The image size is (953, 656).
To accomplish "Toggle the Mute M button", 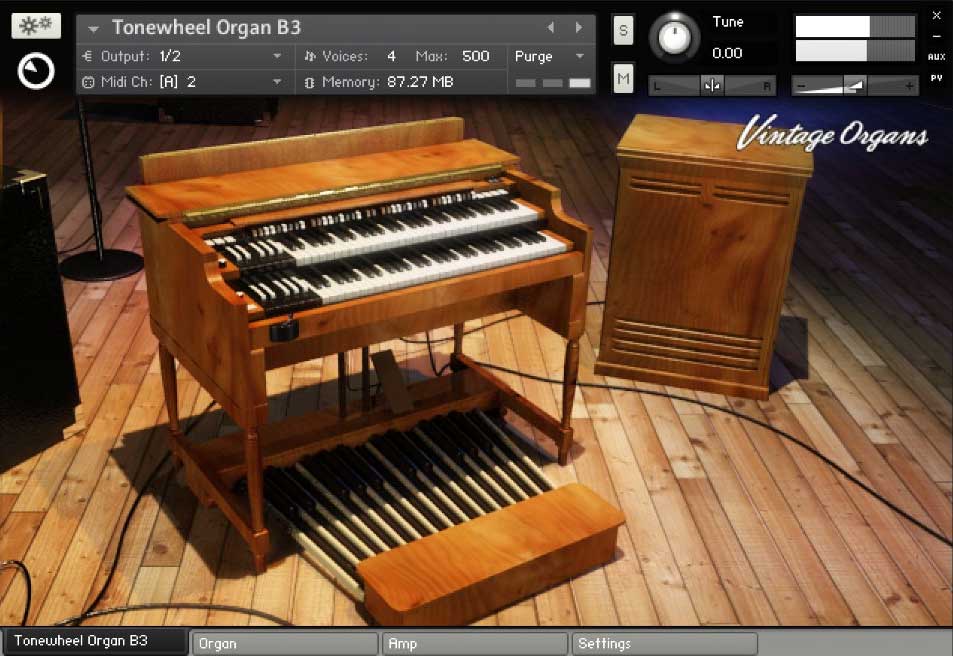I will (x=623, y=78).
